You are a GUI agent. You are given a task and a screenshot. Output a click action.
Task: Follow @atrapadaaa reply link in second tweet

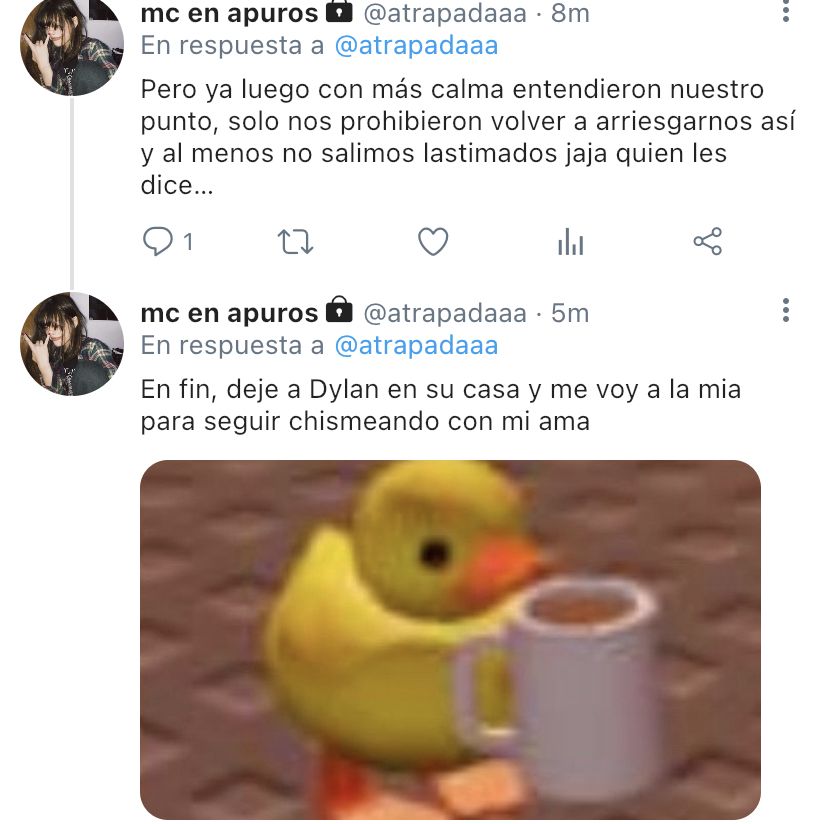pyautogui.click(x=417, y=345)
